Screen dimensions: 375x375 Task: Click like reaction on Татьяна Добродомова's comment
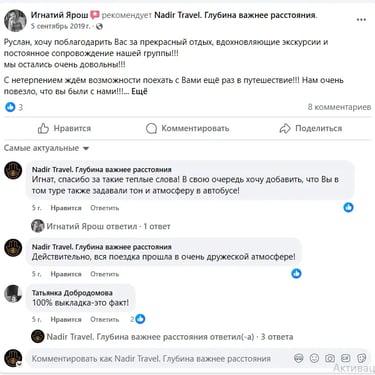click(140, 319)
